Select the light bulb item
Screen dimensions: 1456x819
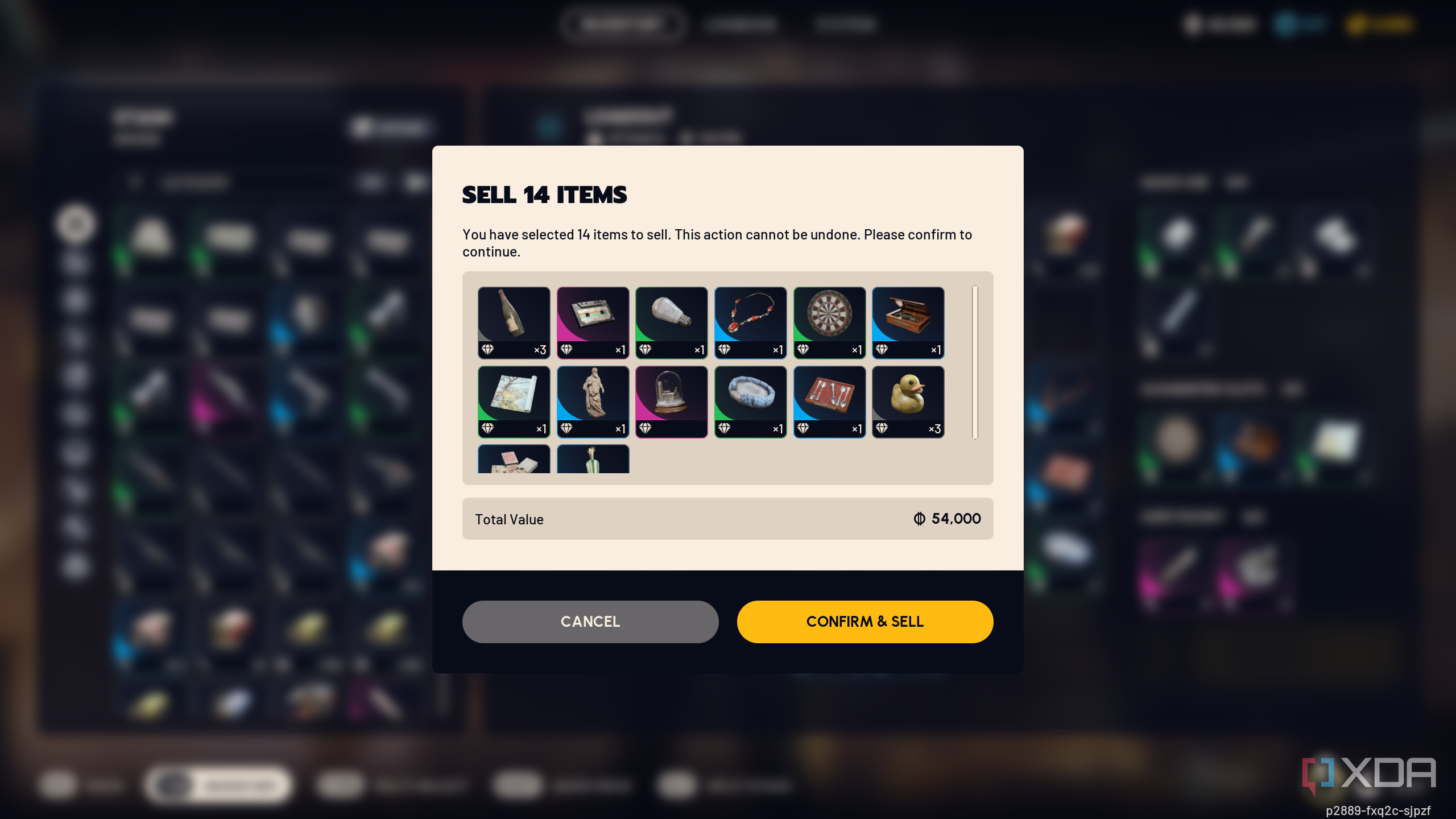672,322
